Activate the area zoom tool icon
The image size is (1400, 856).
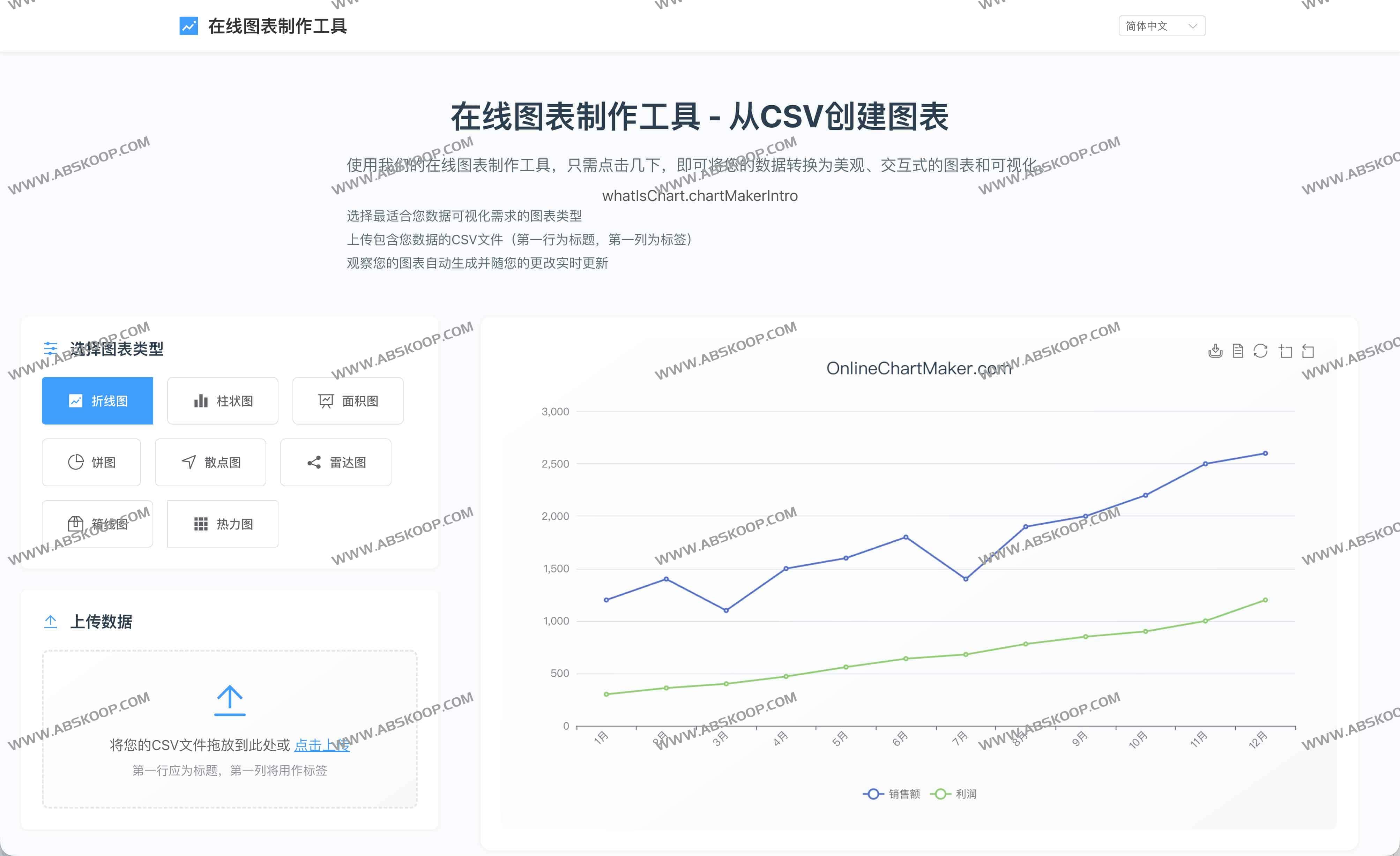tap(1285, 351)
